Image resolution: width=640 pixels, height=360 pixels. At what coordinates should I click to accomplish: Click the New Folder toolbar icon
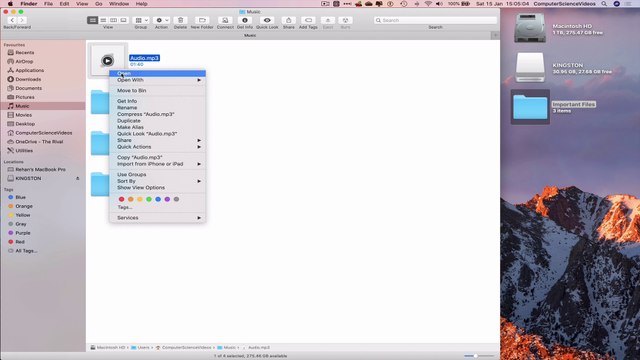pyautogui.click(x=202, y=20)
